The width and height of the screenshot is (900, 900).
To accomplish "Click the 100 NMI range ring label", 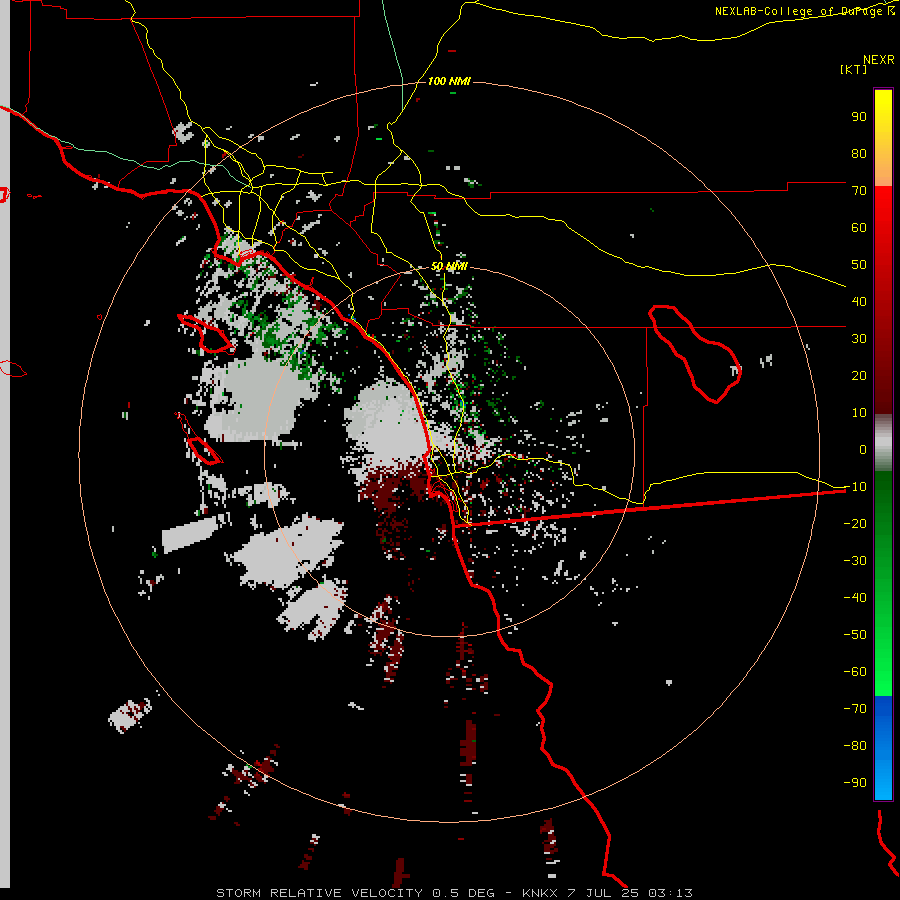I will click(449, 81).
